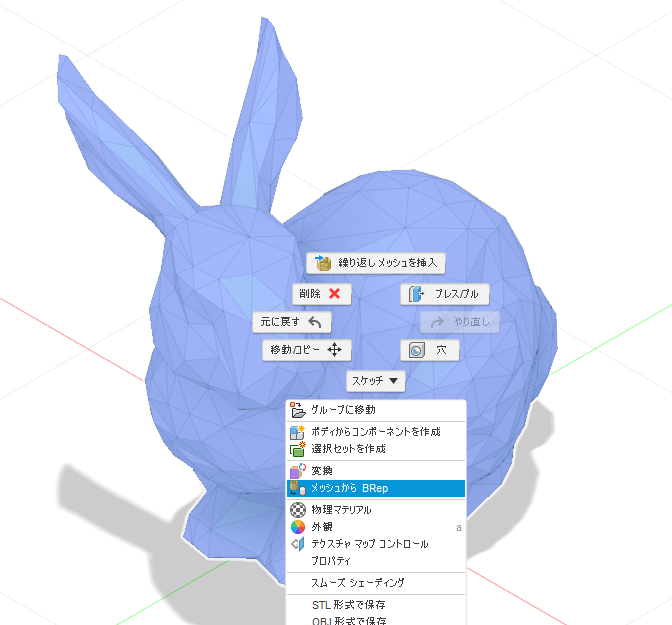The image size is (672, 625).
Task: Click the redo arrow icon
Action: pos(437,322)
